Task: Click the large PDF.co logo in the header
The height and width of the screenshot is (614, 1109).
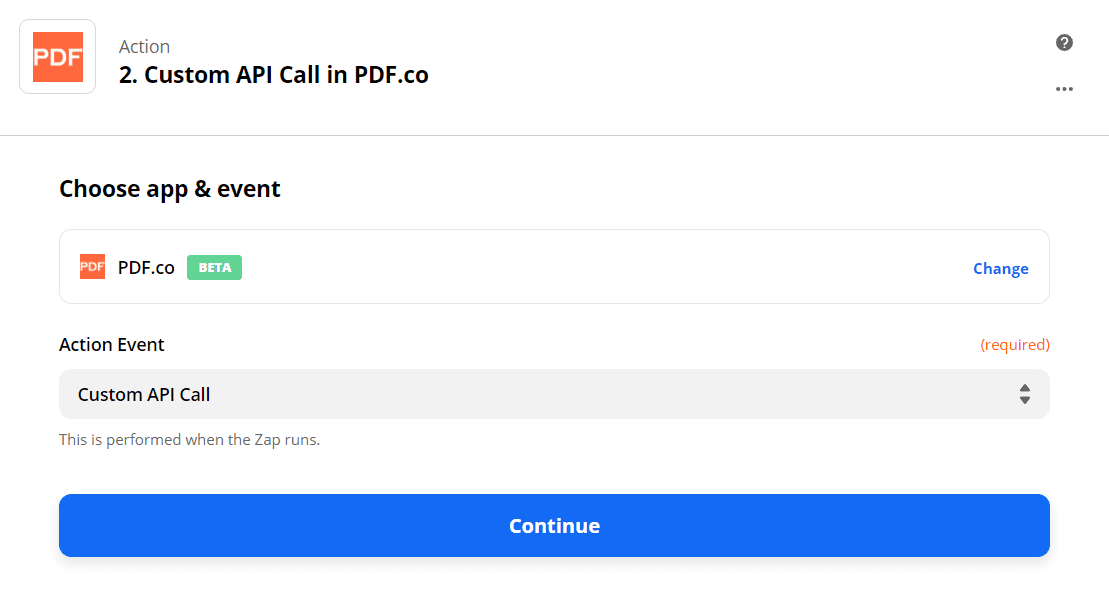Action: (57, 56)
